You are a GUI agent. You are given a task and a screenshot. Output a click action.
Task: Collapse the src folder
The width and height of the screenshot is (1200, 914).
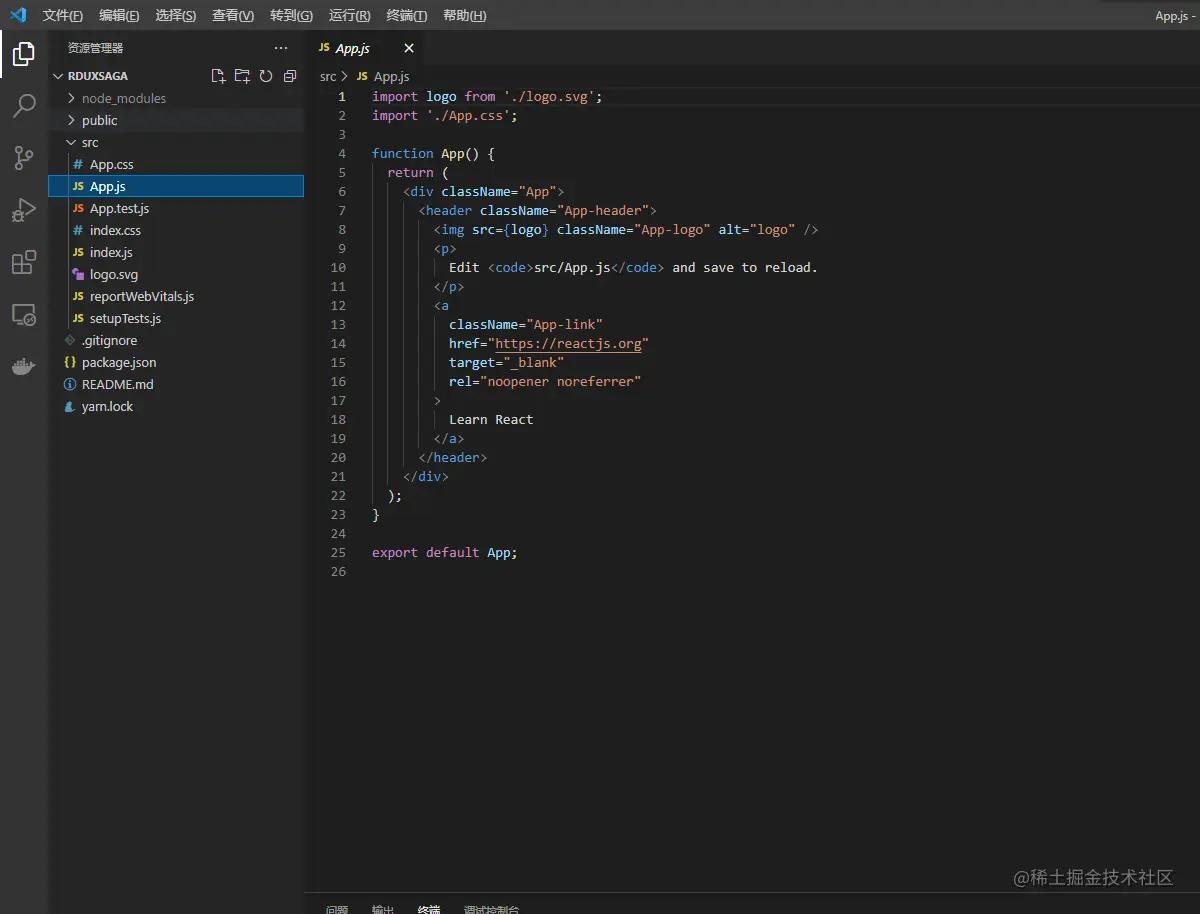click(x=72, y=142)
